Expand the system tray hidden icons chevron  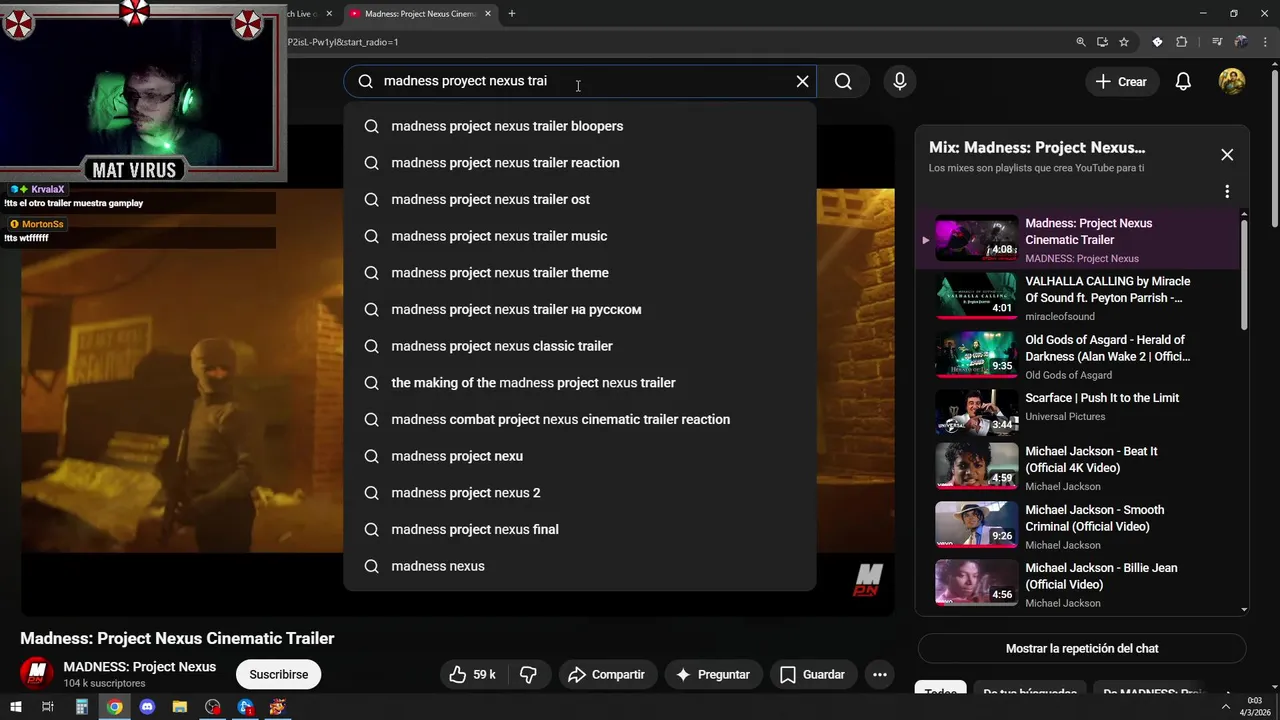(1226, 707)
